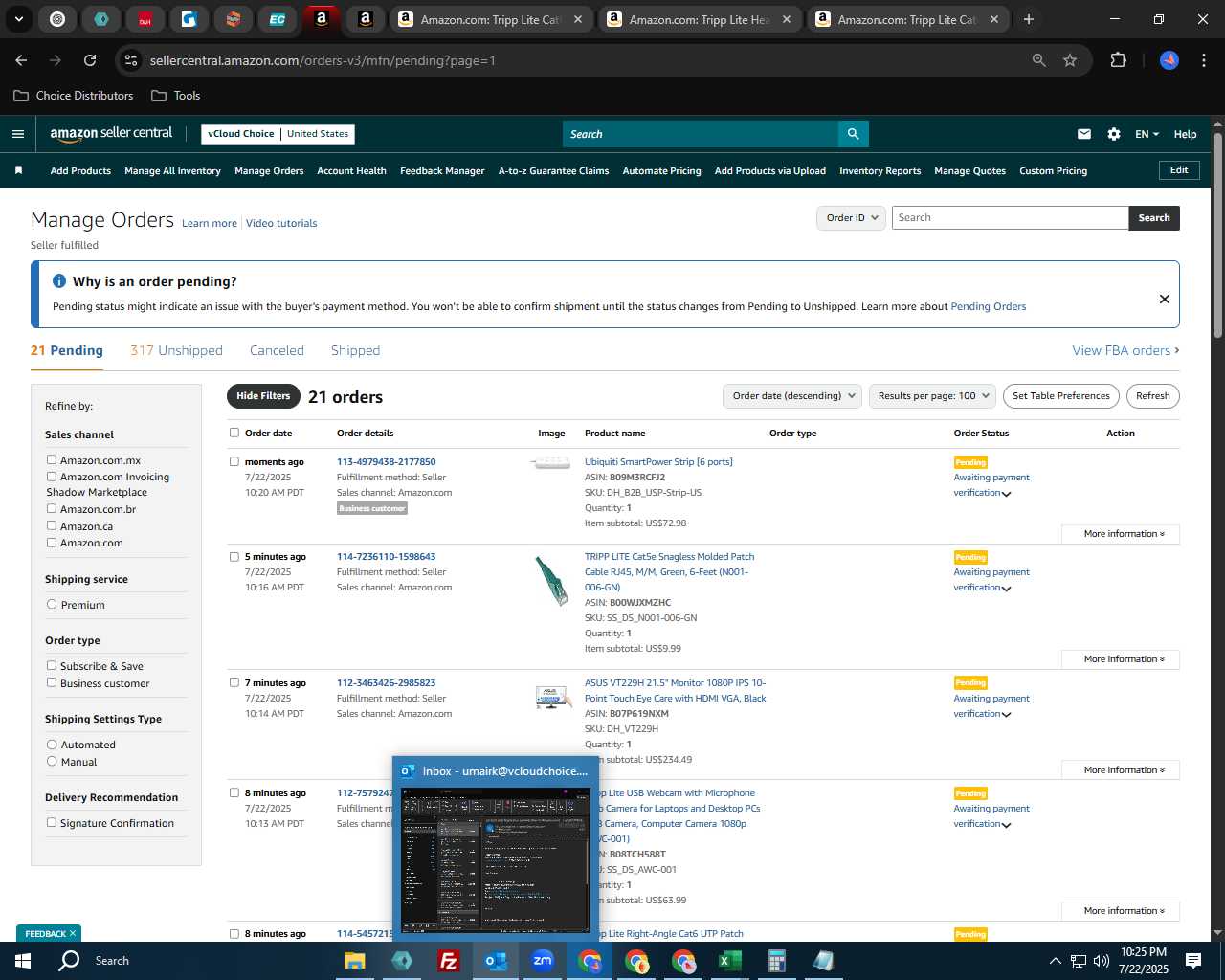Reload the page with the browser refresh icon
This screenshot has width=1225, height=980.
click(x=90, y=60)
